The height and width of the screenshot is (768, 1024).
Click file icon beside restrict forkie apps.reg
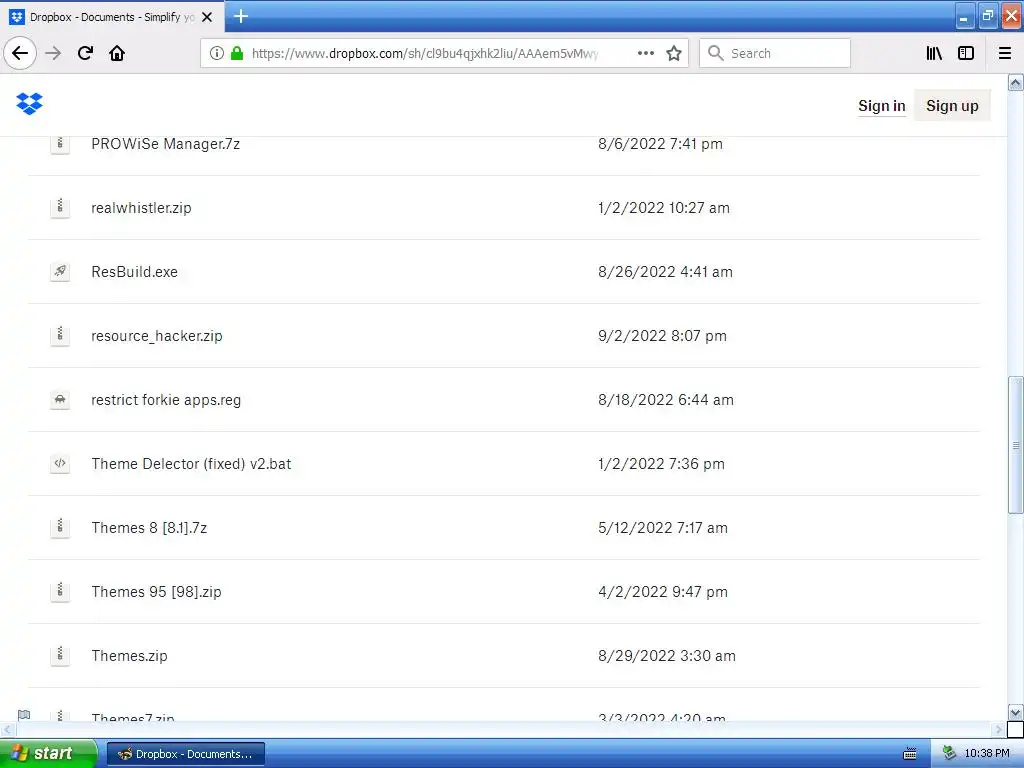(60, 399)
